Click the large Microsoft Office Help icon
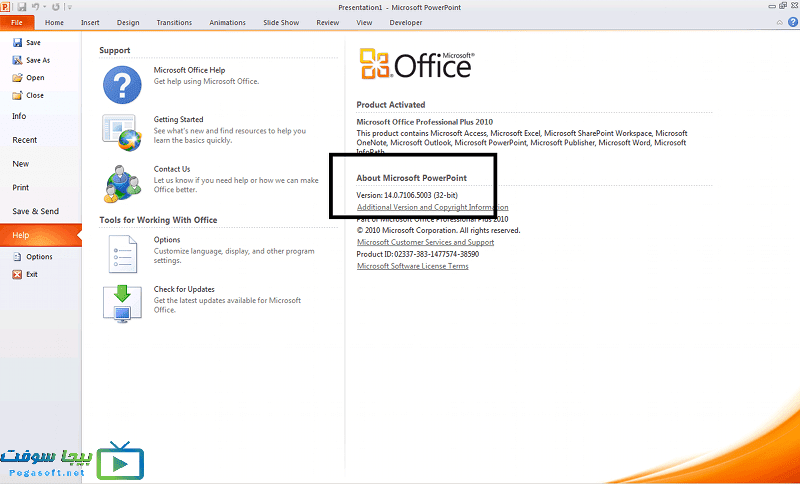Viewport: 800px width, 484px height. click(122, 85)
